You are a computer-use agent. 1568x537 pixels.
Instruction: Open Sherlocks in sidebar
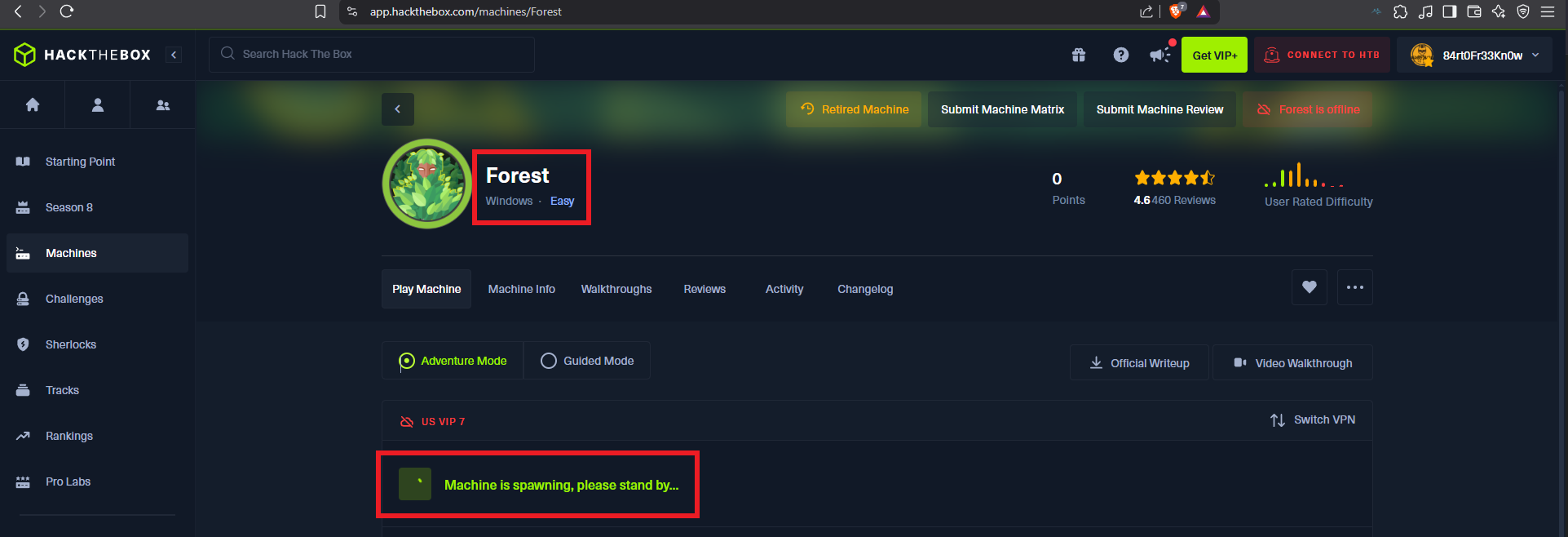pos(97,344)
